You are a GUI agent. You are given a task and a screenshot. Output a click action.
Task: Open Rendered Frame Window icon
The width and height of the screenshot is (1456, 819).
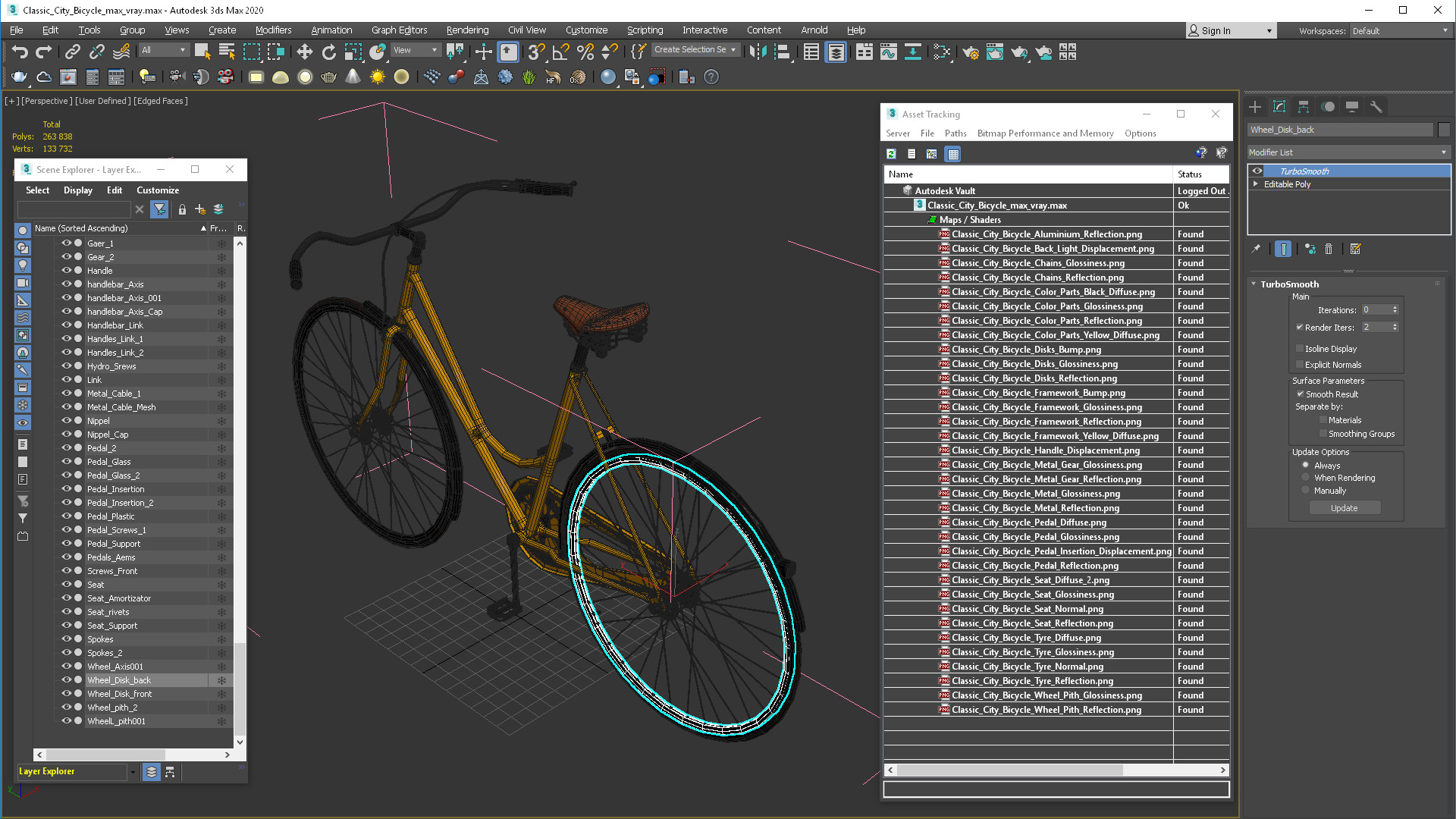(995, 52)
